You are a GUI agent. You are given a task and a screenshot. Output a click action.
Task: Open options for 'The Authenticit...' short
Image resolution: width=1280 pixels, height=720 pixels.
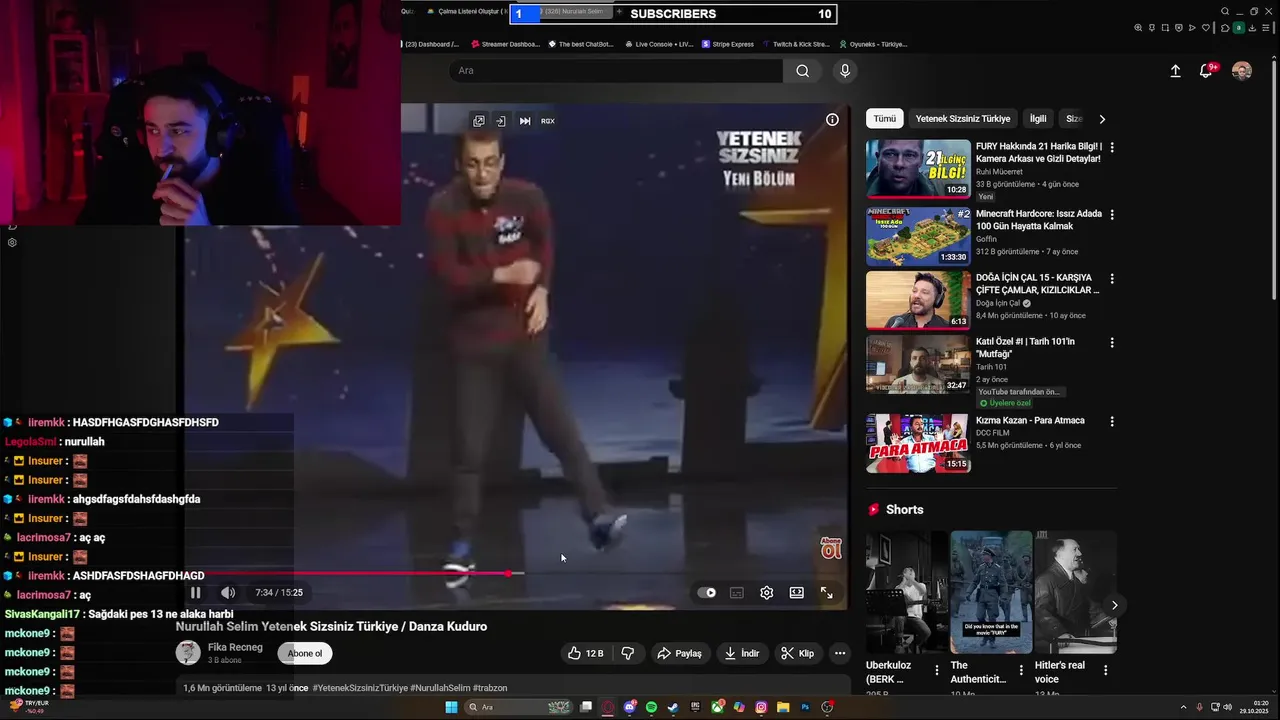pyautogui.click(x=1021, y=670)
